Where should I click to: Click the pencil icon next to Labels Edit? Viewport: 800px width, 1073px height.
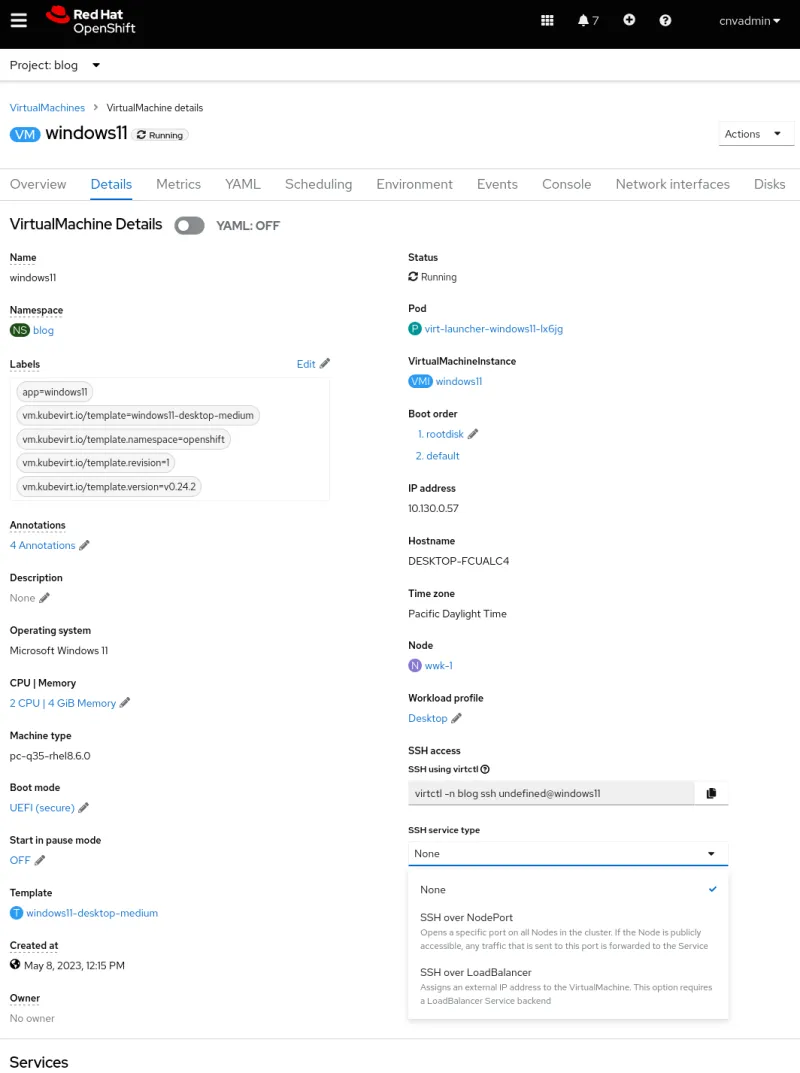325,364
